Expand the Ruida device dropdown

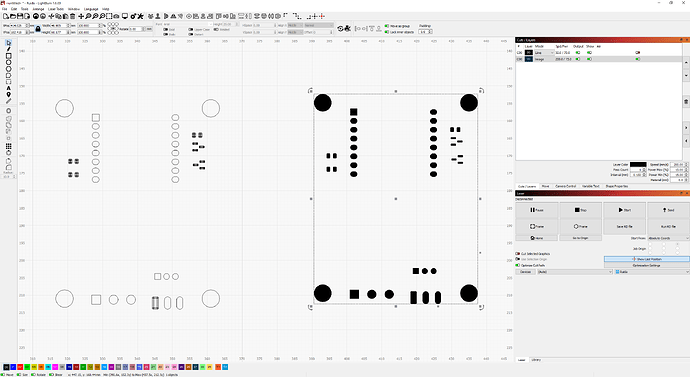tap(652, 272)
